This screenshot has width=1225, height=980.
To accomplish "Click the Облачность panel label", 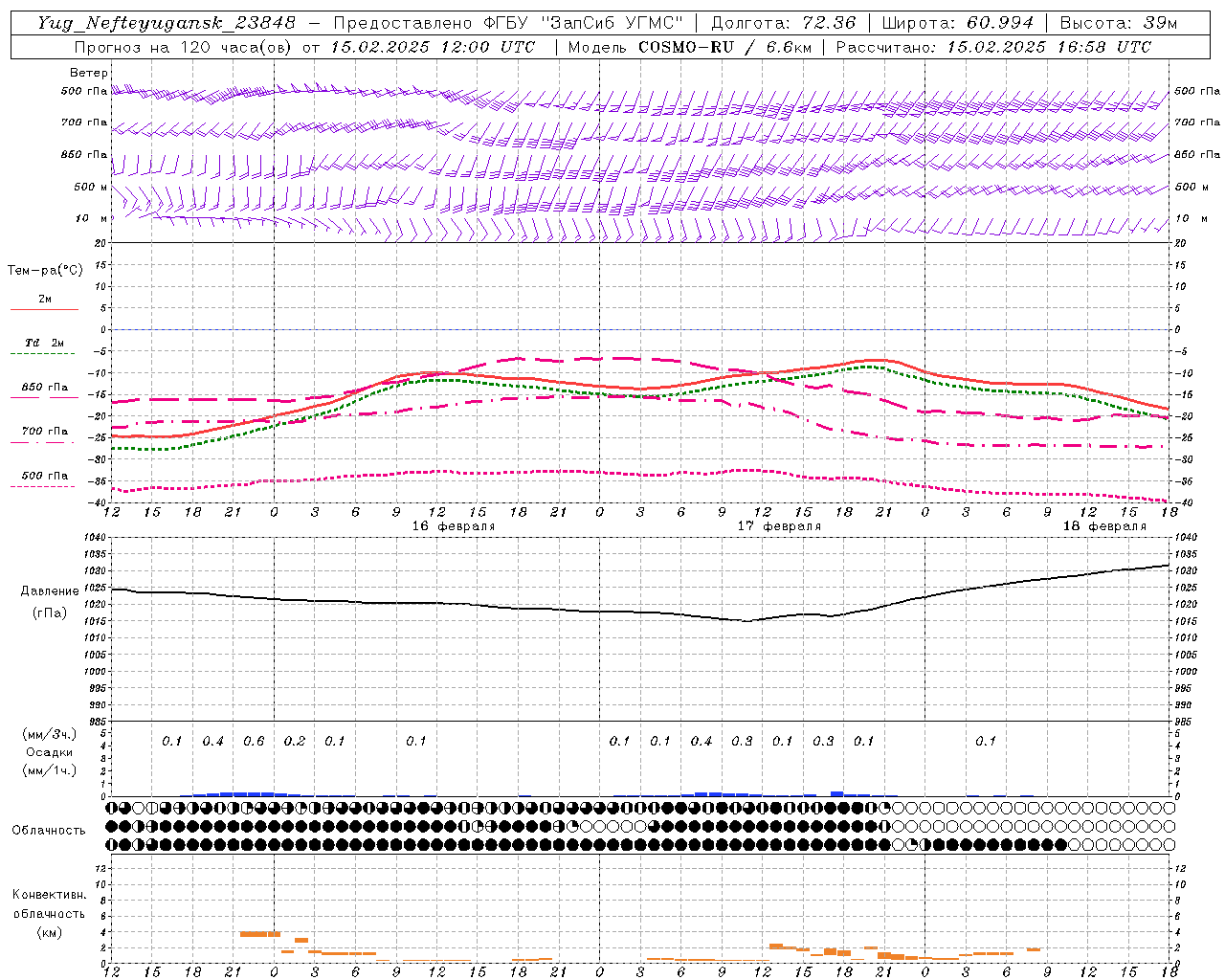I will tap(49, 830).
